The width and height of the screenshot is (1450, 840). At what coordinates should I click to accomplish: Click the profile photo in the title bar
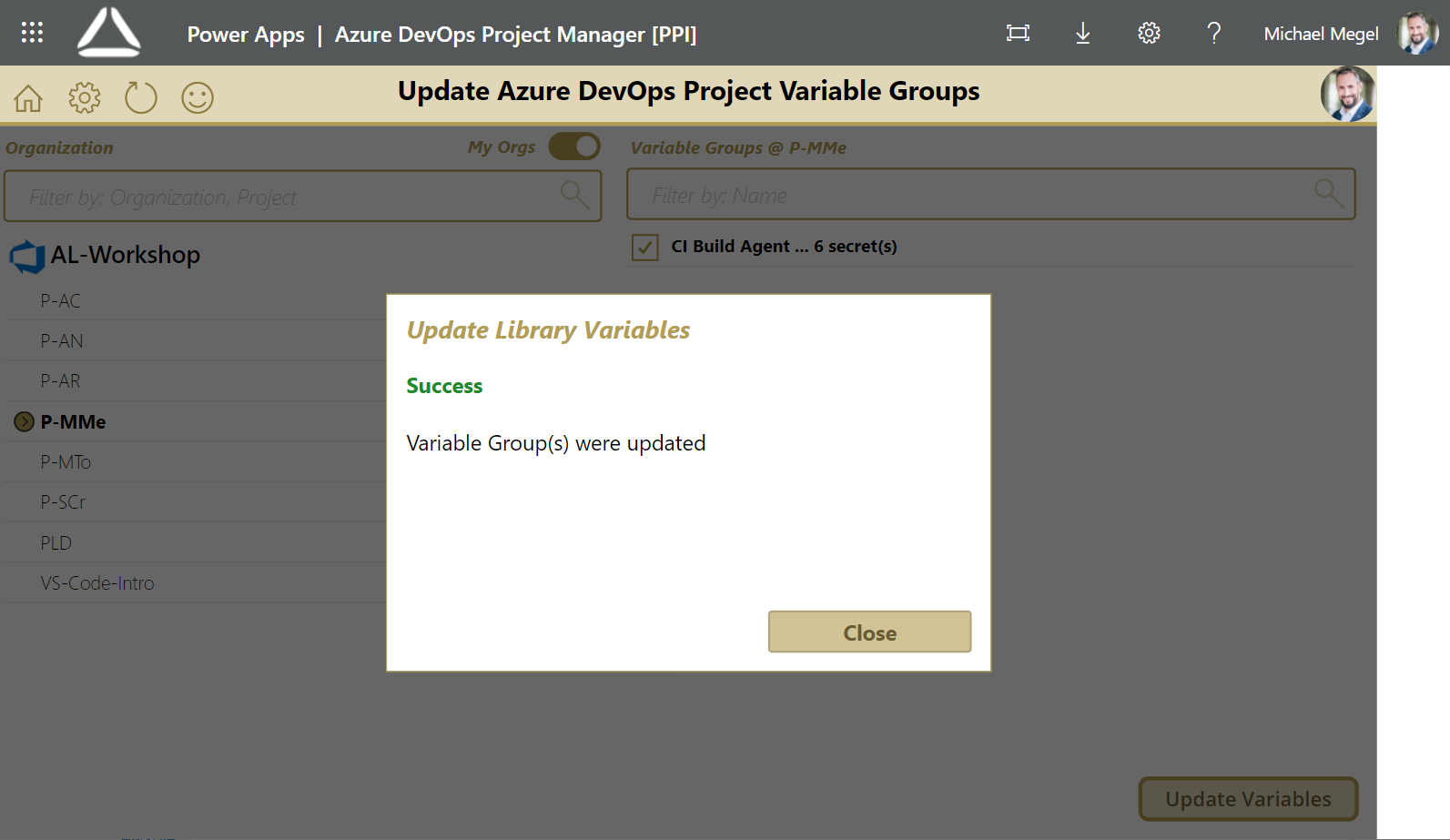click(x=1348, y=94)
